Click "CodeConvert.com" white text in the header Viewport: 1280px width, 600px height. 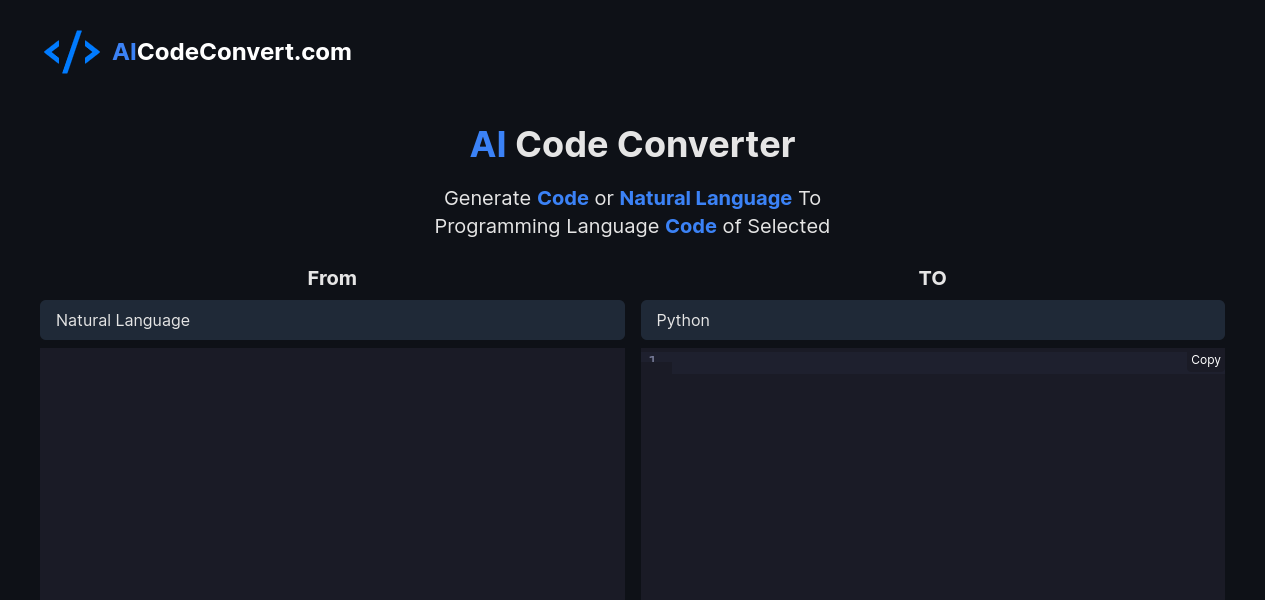point(244,52)
